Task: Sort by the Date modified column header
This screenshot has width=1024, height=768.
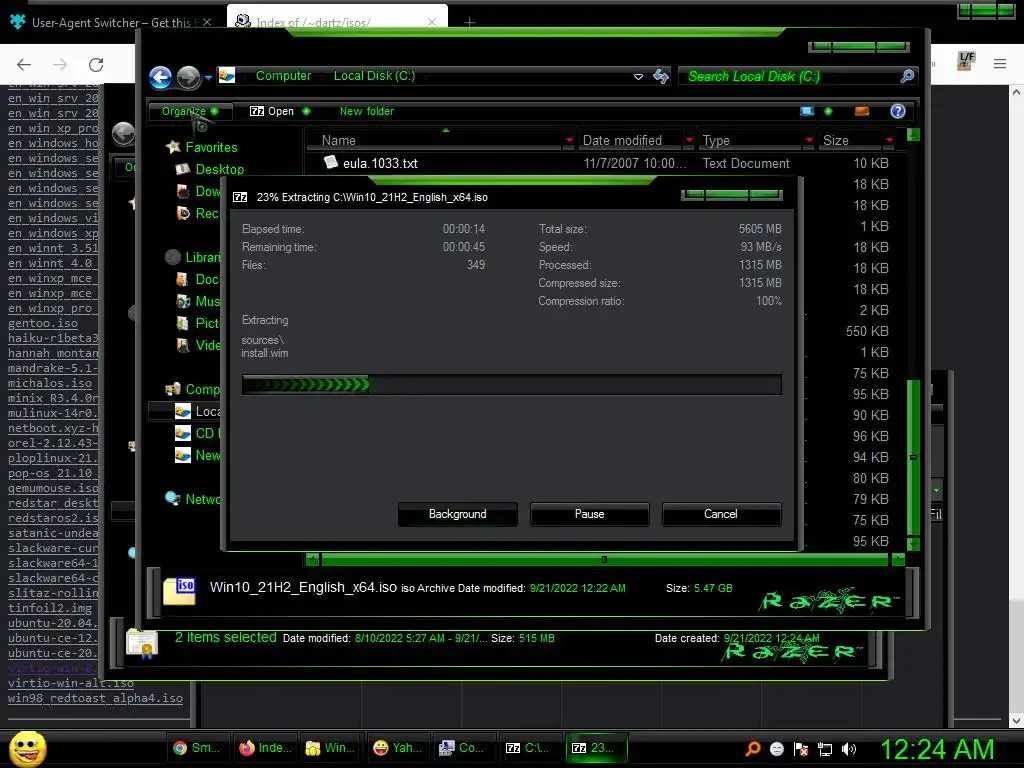Action: point(622,140)
